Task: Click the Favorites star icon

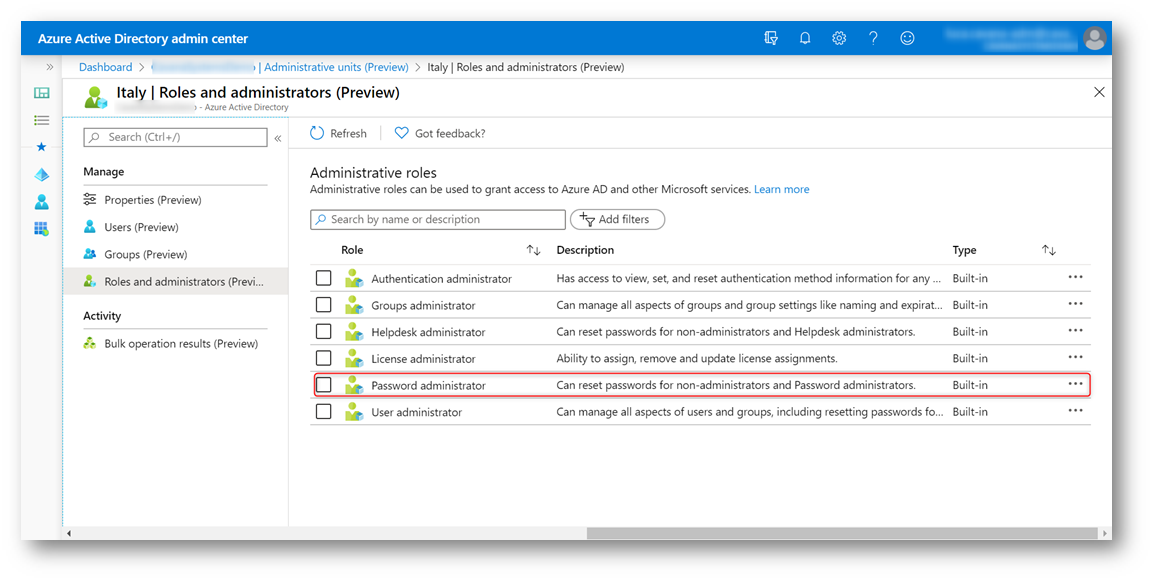Action: 42,146
